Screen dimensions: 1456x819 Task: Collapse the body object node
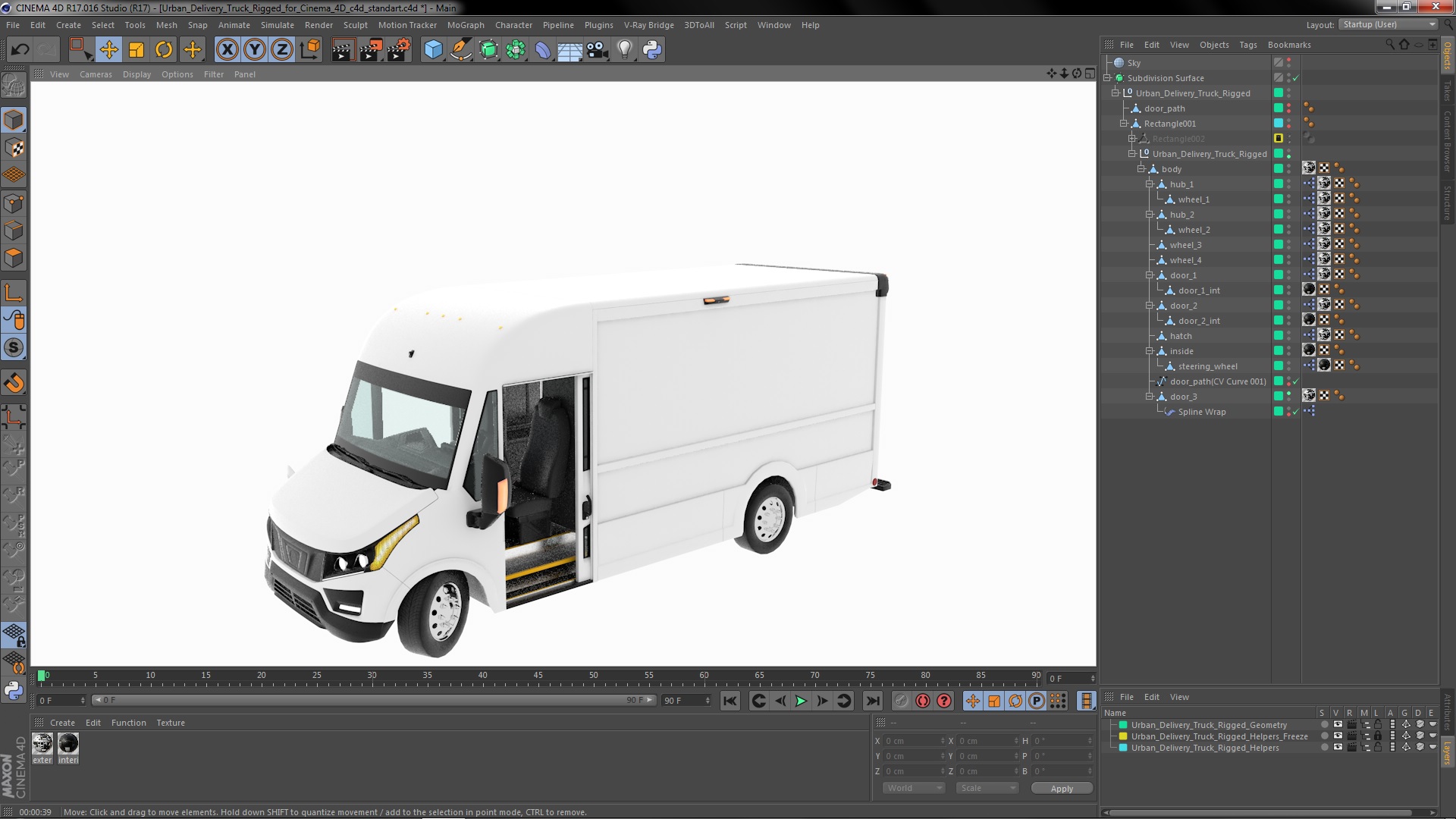(x=1141, y=169)
